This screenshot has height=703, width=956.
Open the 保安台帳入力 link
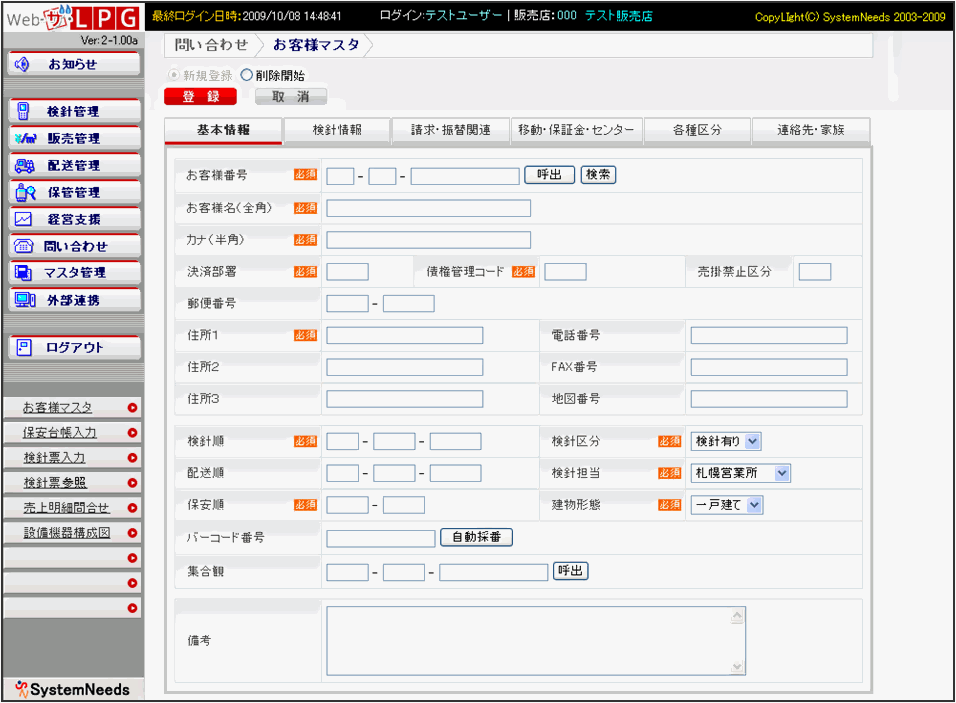point(60,432)
